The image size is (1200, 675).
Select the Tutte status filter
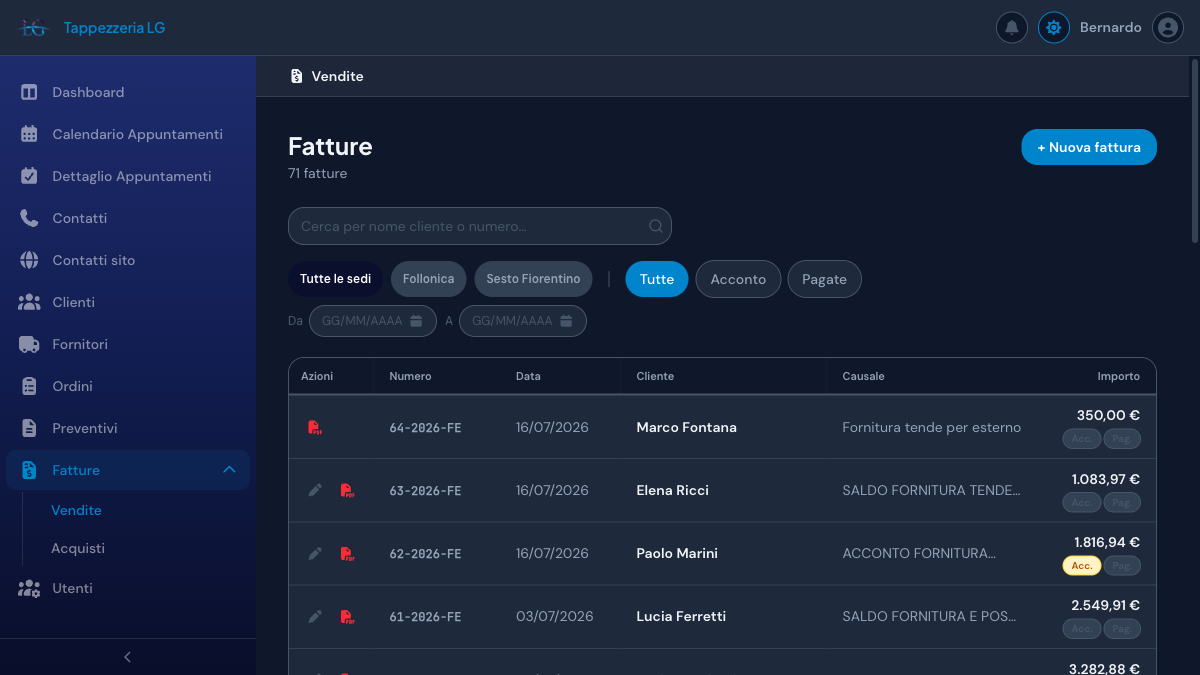pyautogui.click(x=657, y=279)
